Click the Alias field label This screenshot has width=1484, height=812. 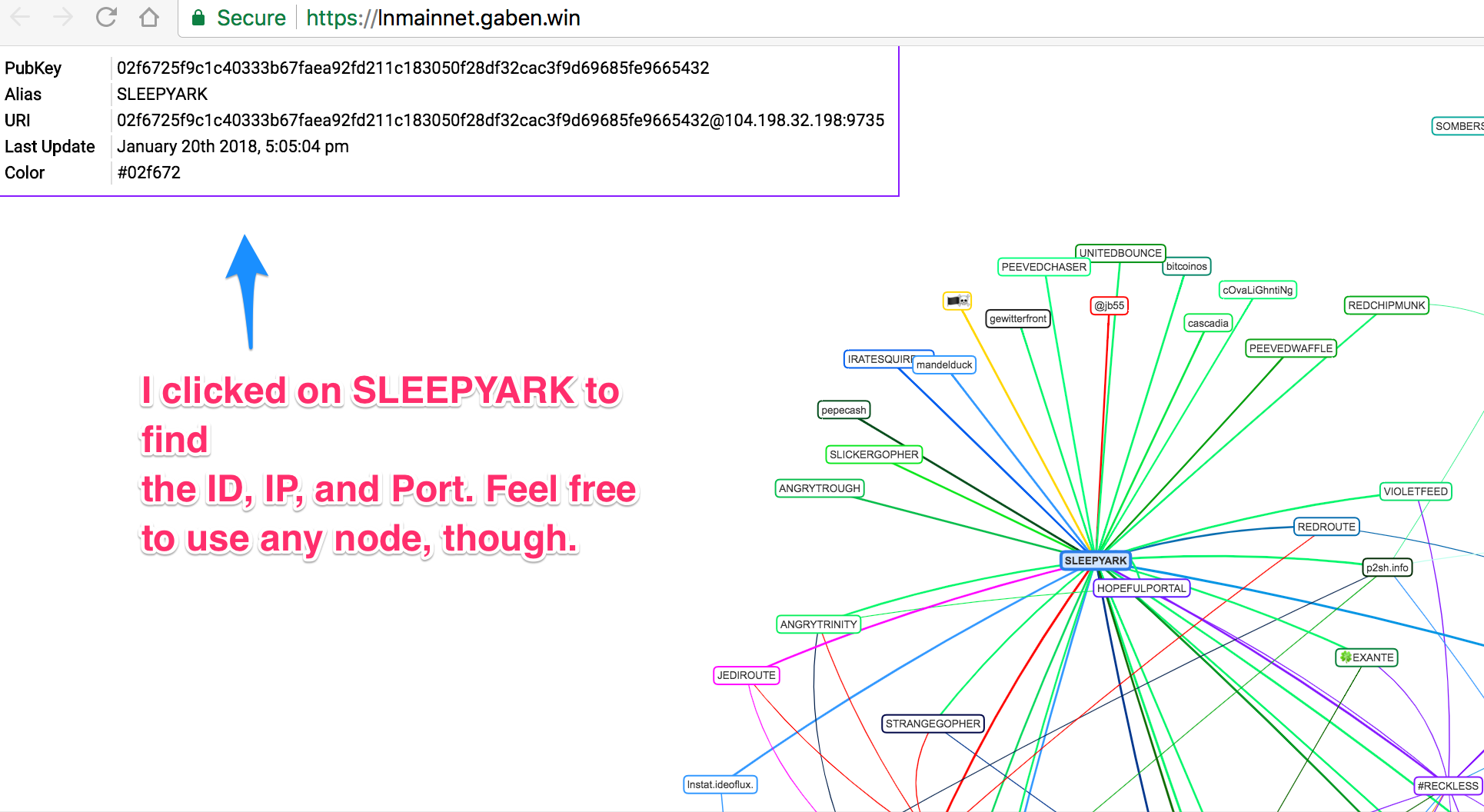(x=23, y=94)
